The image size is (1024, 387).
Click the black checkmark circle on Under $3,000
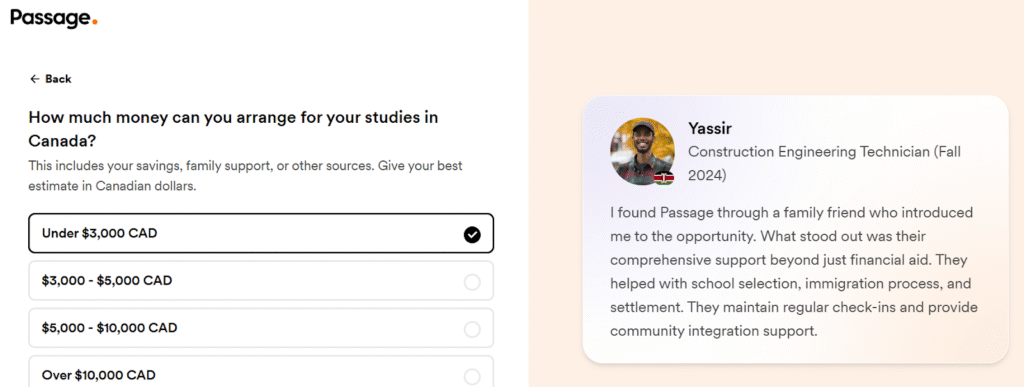[472, 234]
